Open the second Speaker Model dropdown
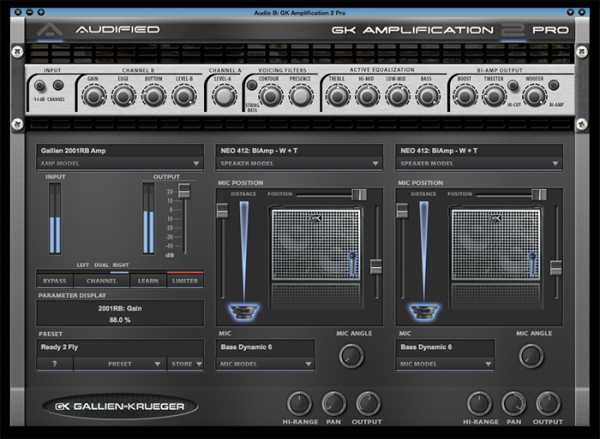The width and height of the screenshot is (600, 439). pyautogui.click(x=479, y=163)
